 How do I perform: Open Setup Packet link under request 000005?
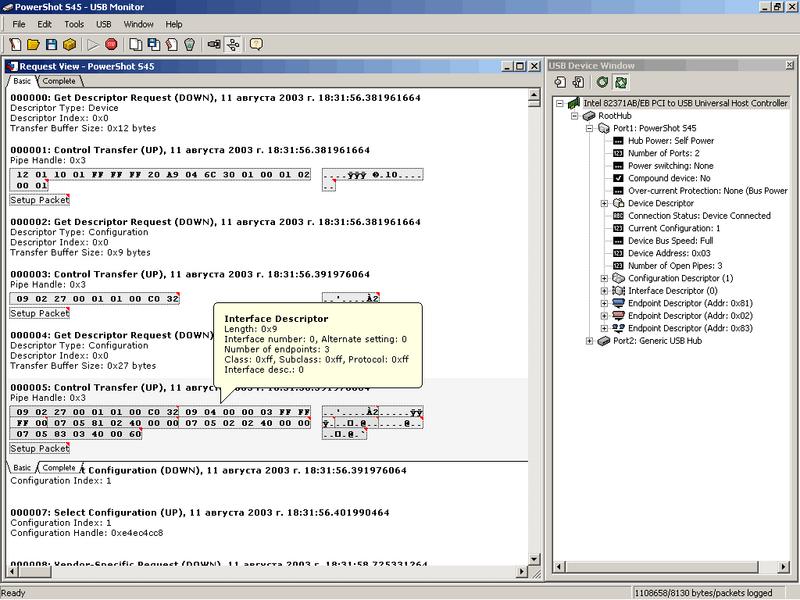tap(40, 448)
